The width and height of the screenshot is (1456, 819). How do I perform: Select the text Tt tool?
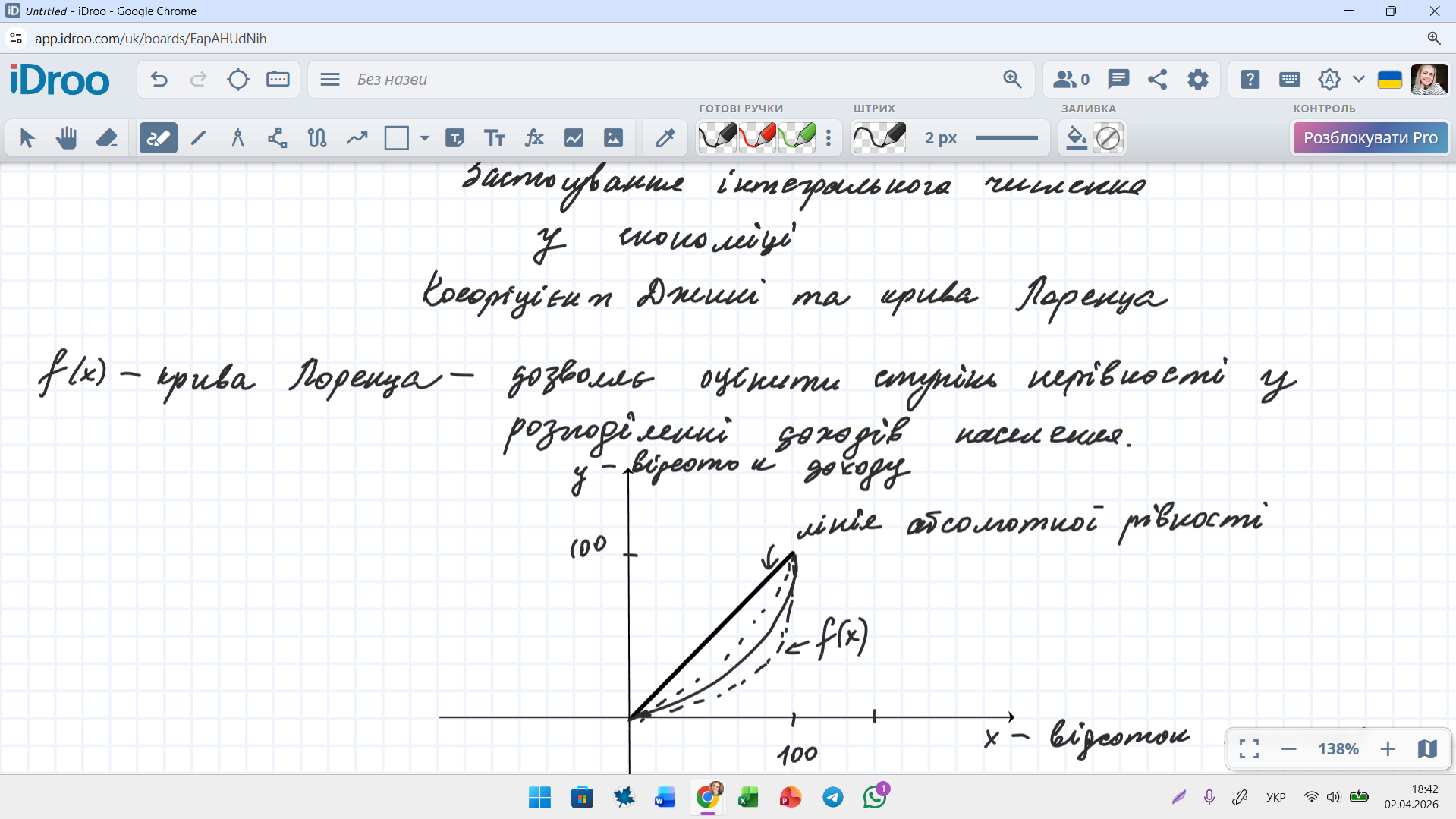(495, 138)
